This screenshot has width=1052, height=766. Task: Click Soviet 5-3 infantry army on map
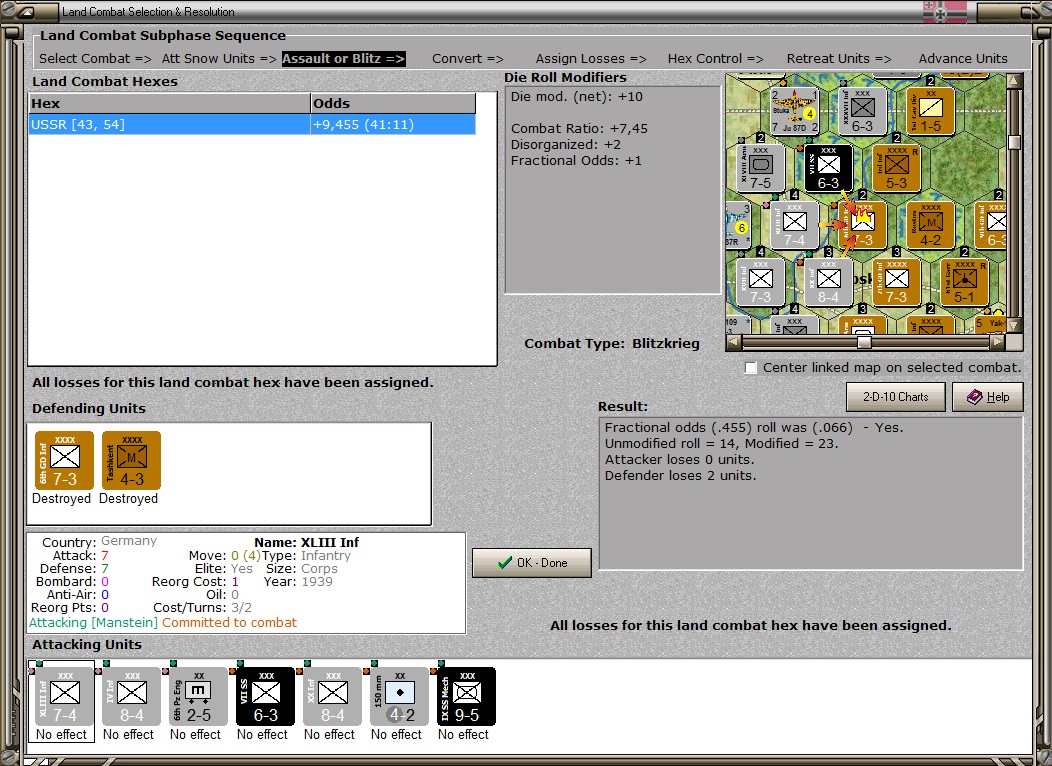[896, 168]
